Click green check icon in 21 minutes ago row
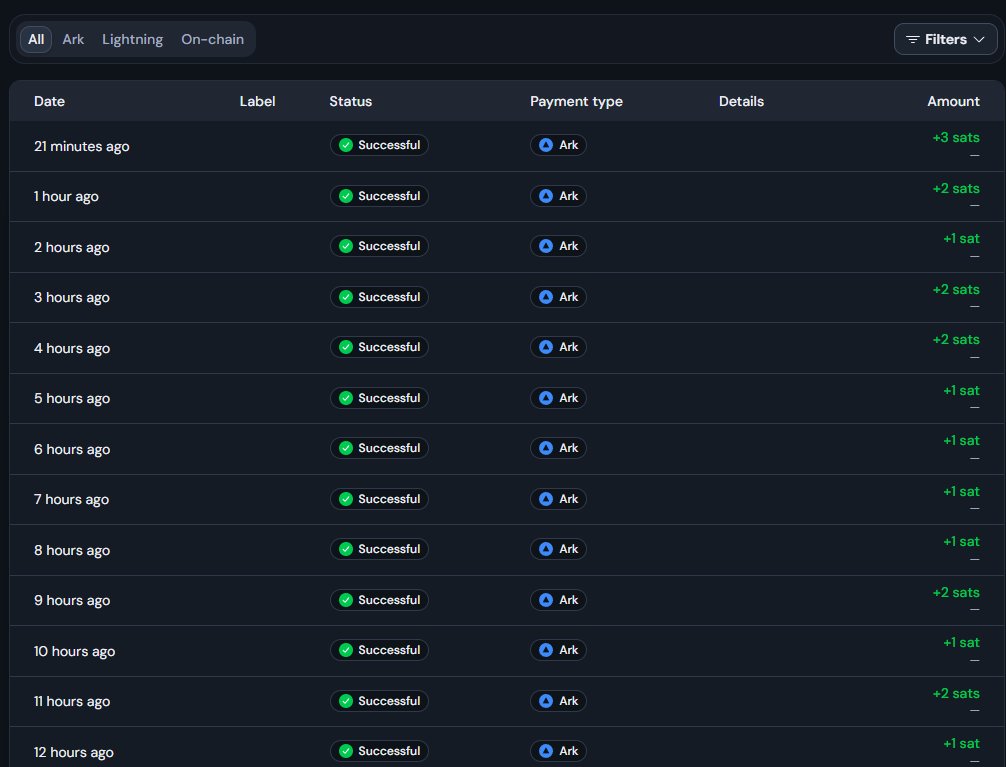This screenshot has height=767, width=1006. click(x=346, y=145)
